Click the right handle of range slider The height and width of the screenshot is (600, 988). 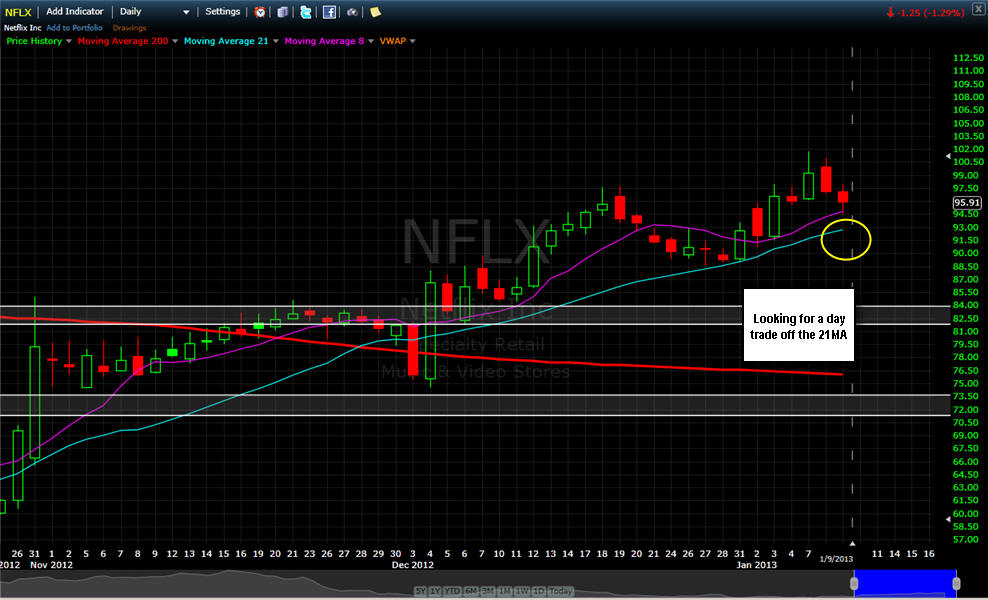coord(956,584)
